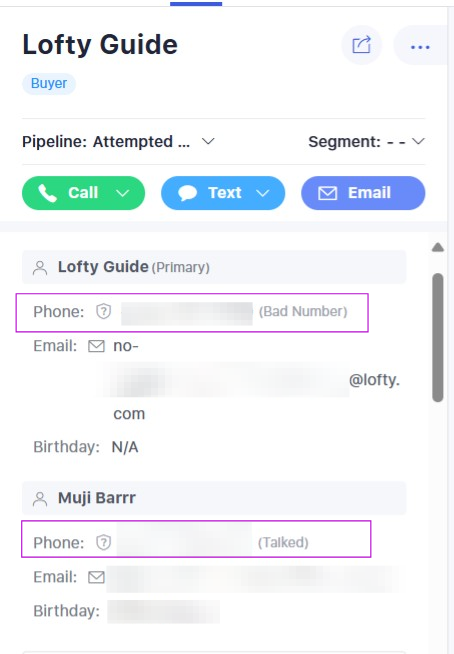The image size is (454, 654).
Task: Click envelope icon next to Lofty Guide's email
Action: tap(96, 346)
